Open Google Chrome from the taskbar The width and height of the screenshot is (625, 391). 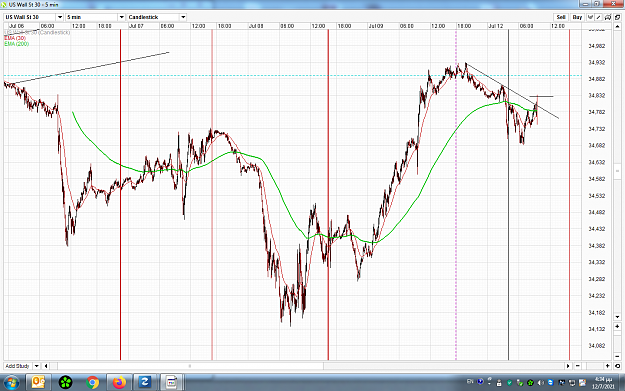(x=92, y=383)
